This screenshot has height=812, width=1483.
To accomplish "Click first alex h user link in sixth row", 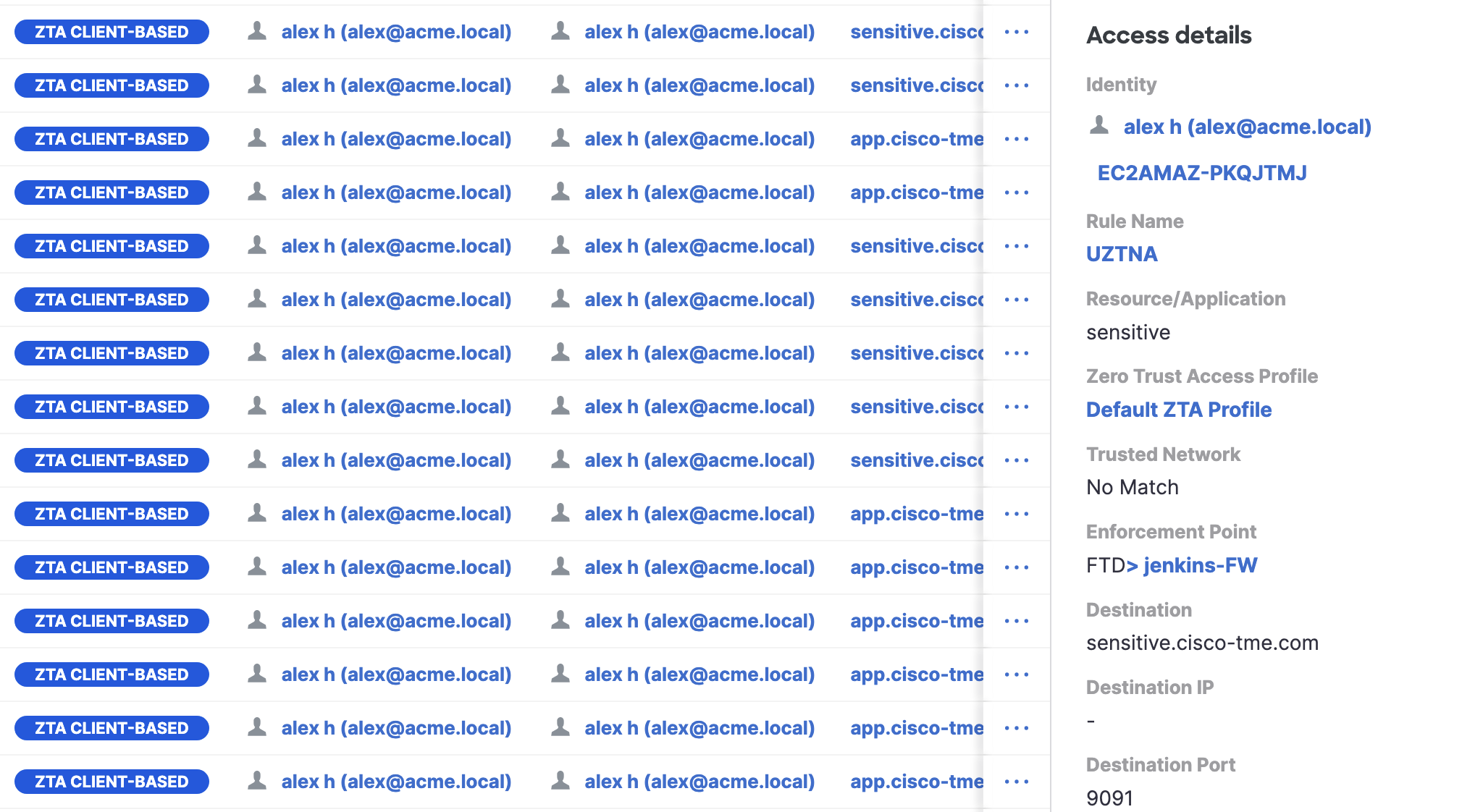I will [x=396, y=300].
